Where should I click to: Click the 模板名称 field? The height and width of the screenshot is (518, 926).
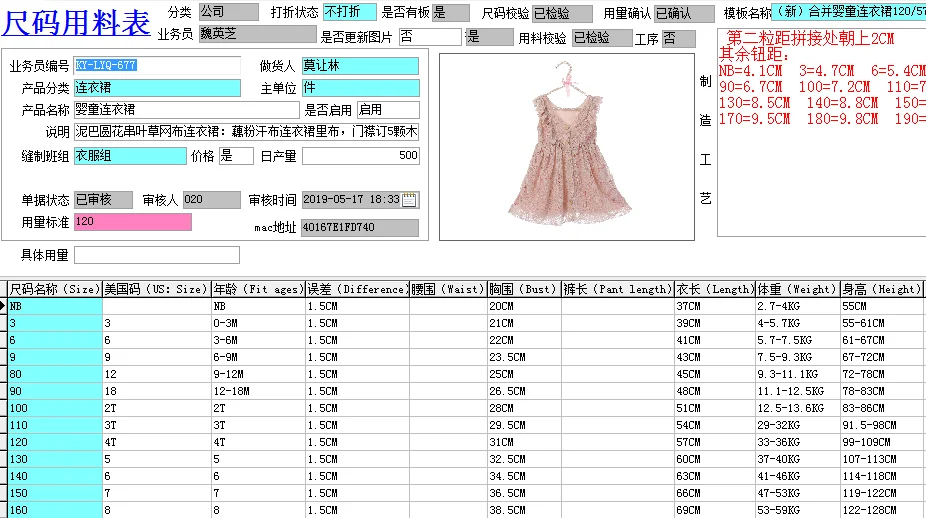click(x=849, y=11)
